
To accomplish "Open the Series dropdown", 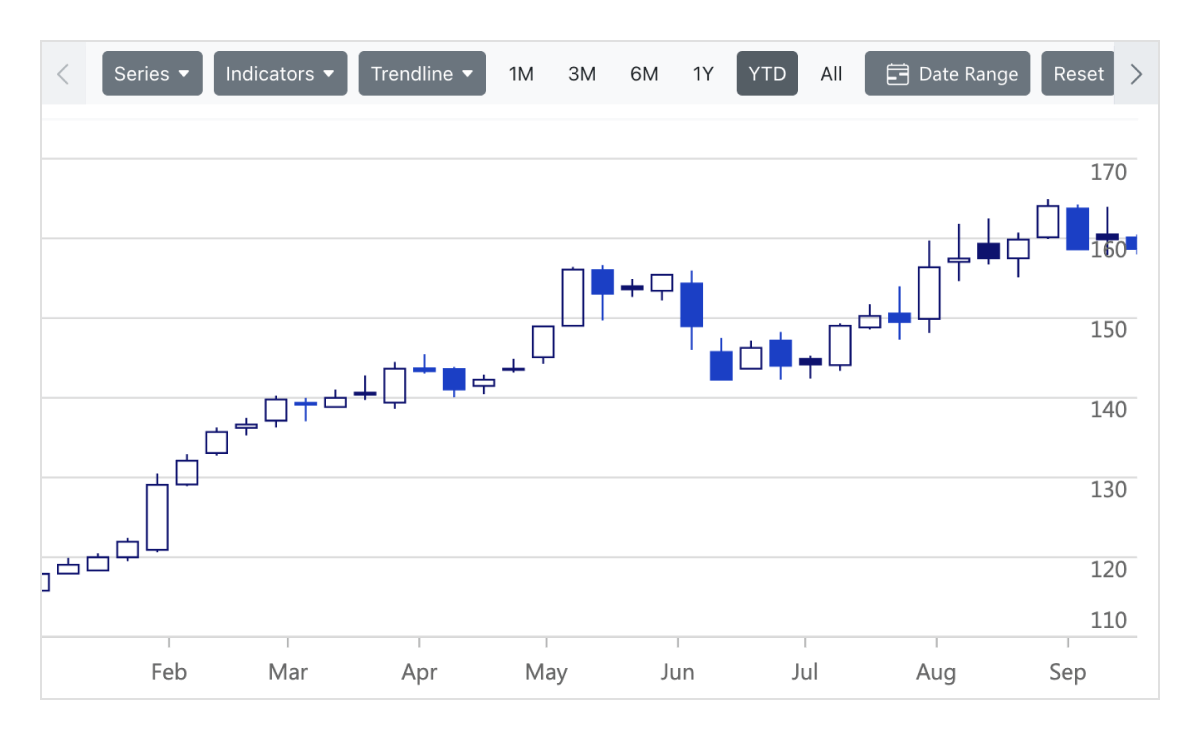I will point(152,74).
